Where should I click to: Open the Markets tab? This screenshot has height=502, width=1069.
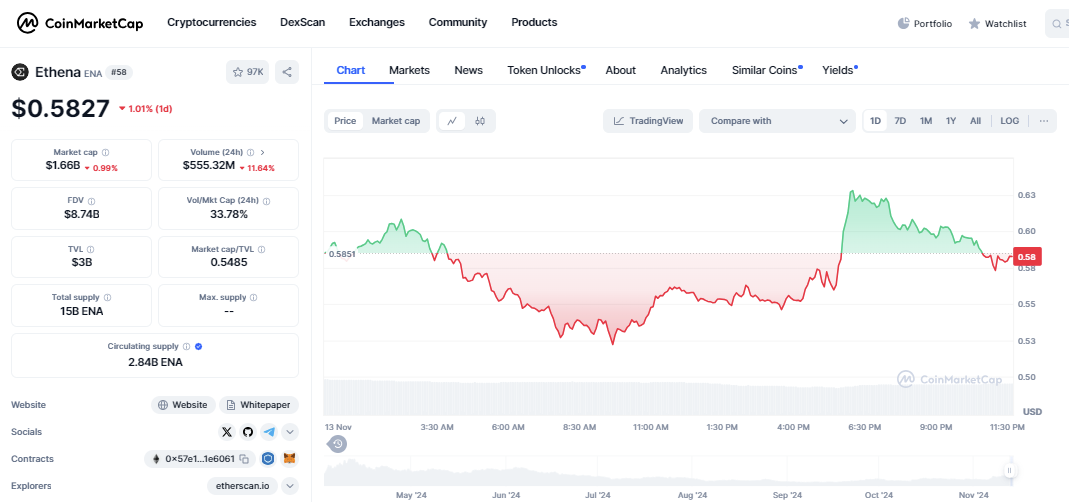[x=409, y=70]
